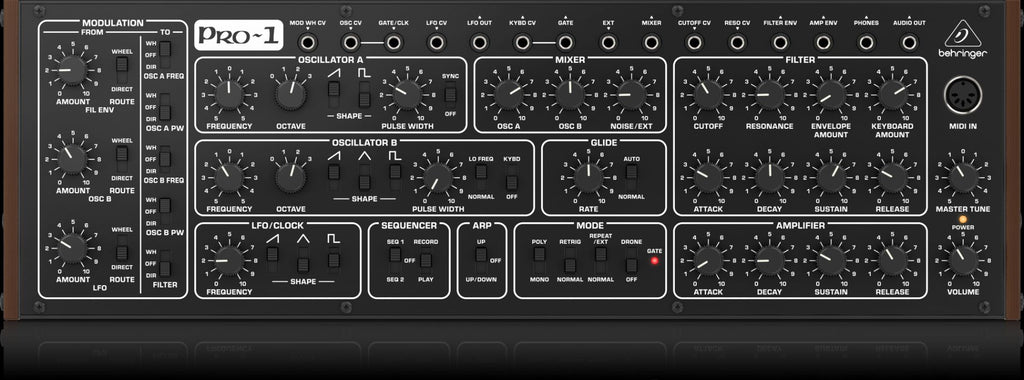This screenshot has width=1024, height=380.
Task: Click the GATE output jack
Action: point(566,43)
